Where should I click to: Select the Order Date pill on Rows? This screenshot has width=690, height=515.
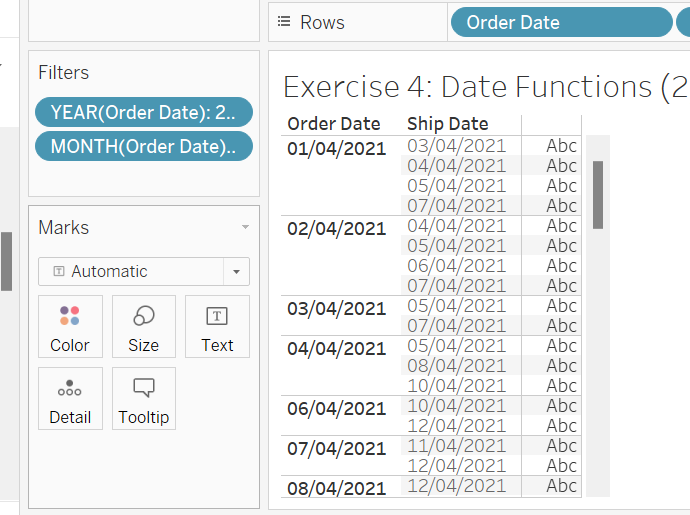click(x=562, y=22)
